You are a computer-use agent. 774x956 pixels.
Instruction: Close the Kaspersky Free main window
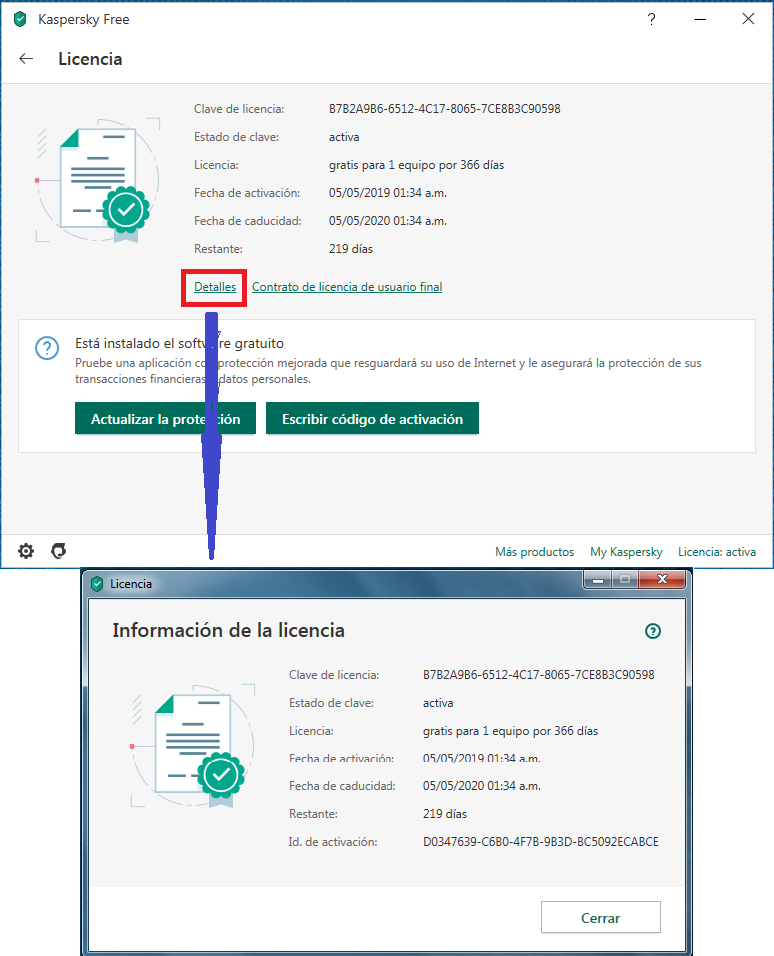pyautogui.click(x=748, y=19)
